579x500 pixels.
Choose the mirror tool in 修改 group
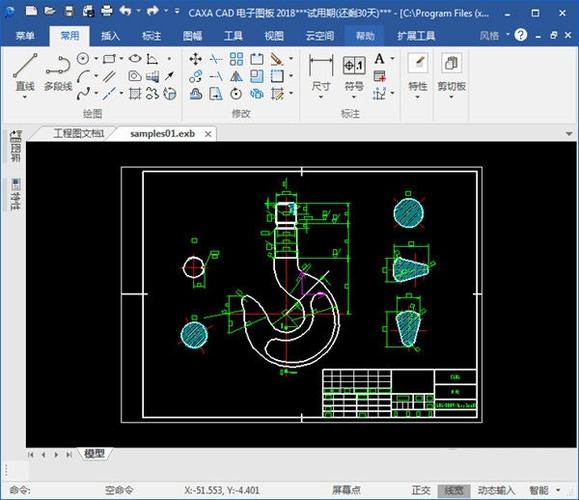point(236,76)
